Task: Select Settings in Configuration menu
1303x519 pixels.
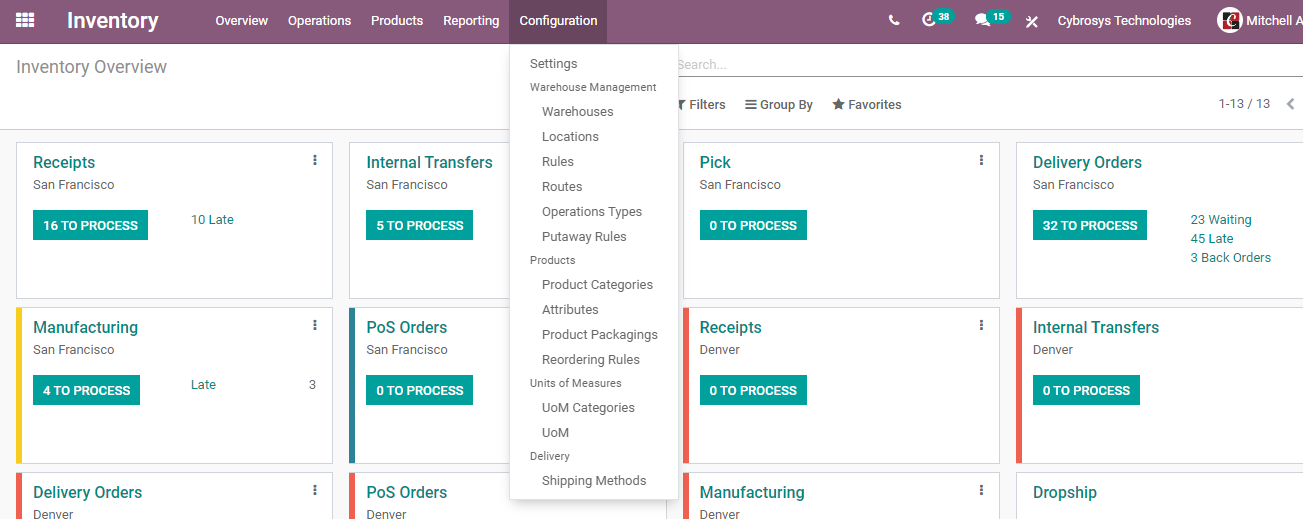Action: (594, 63)
